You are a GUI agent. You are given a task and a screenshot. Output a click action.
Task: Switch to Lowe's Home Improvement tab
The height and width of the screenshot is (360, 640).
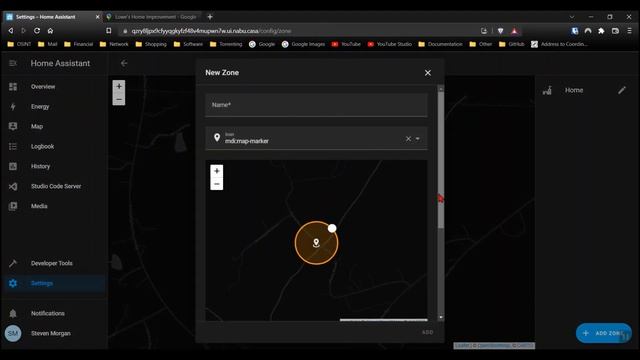point(153,17)
